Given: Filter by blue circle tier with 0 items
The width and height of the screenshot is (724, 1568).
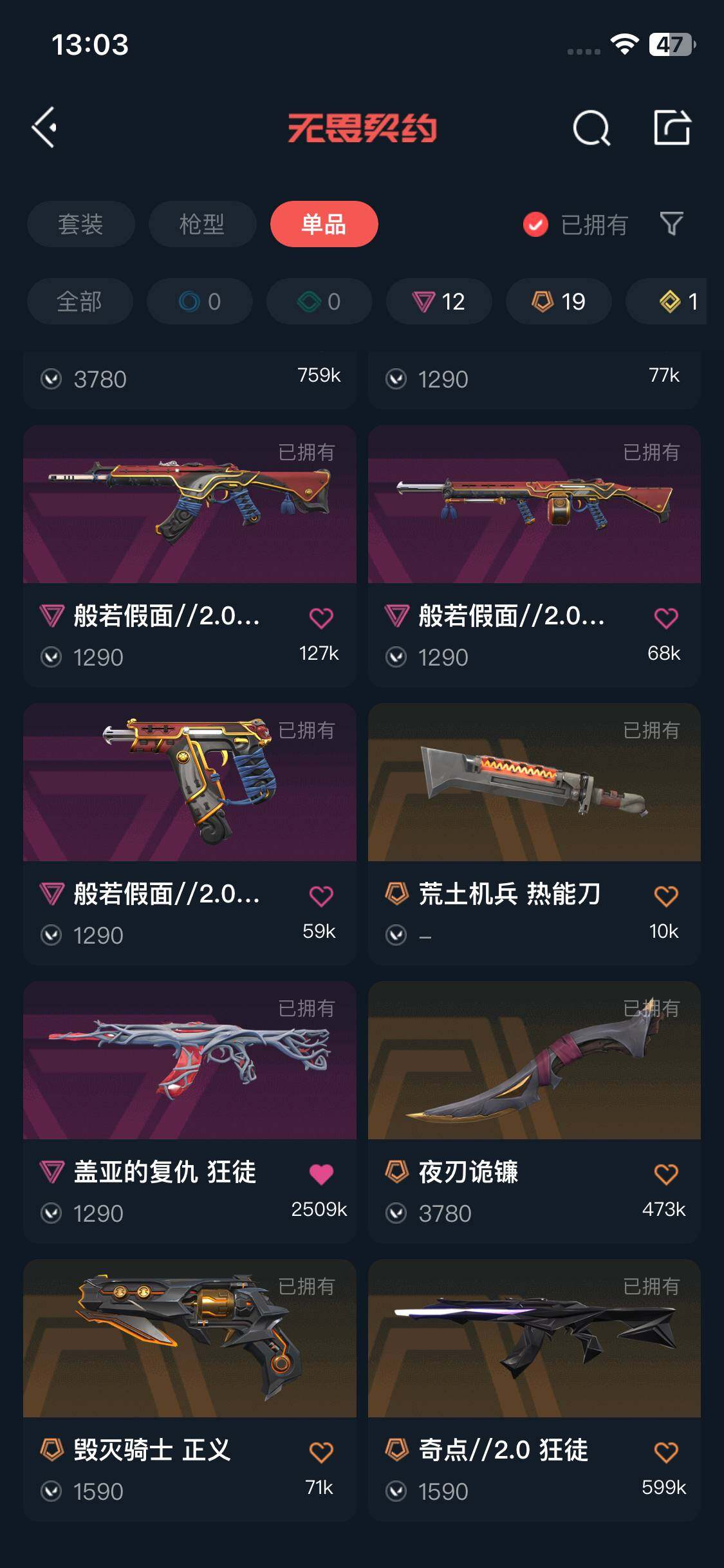Looking at the screenshot, I should (200, 301).
